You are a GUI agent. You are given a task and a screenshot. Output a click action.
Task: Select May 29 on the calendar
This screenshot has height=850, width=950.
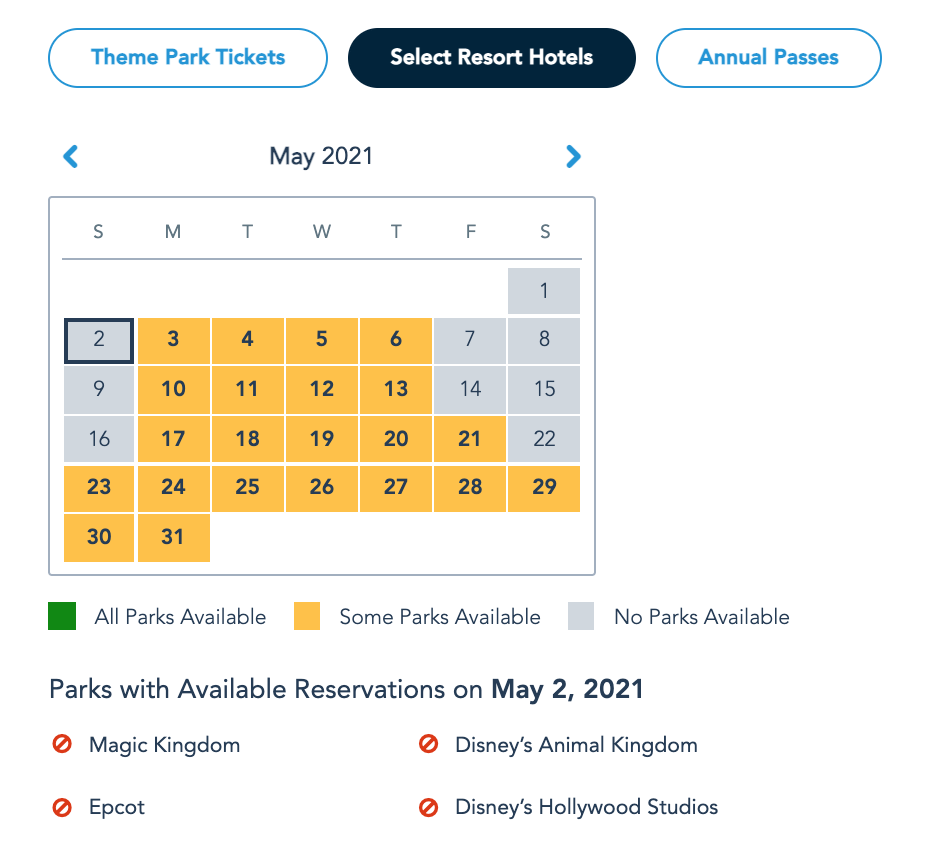tap(544, 487)
